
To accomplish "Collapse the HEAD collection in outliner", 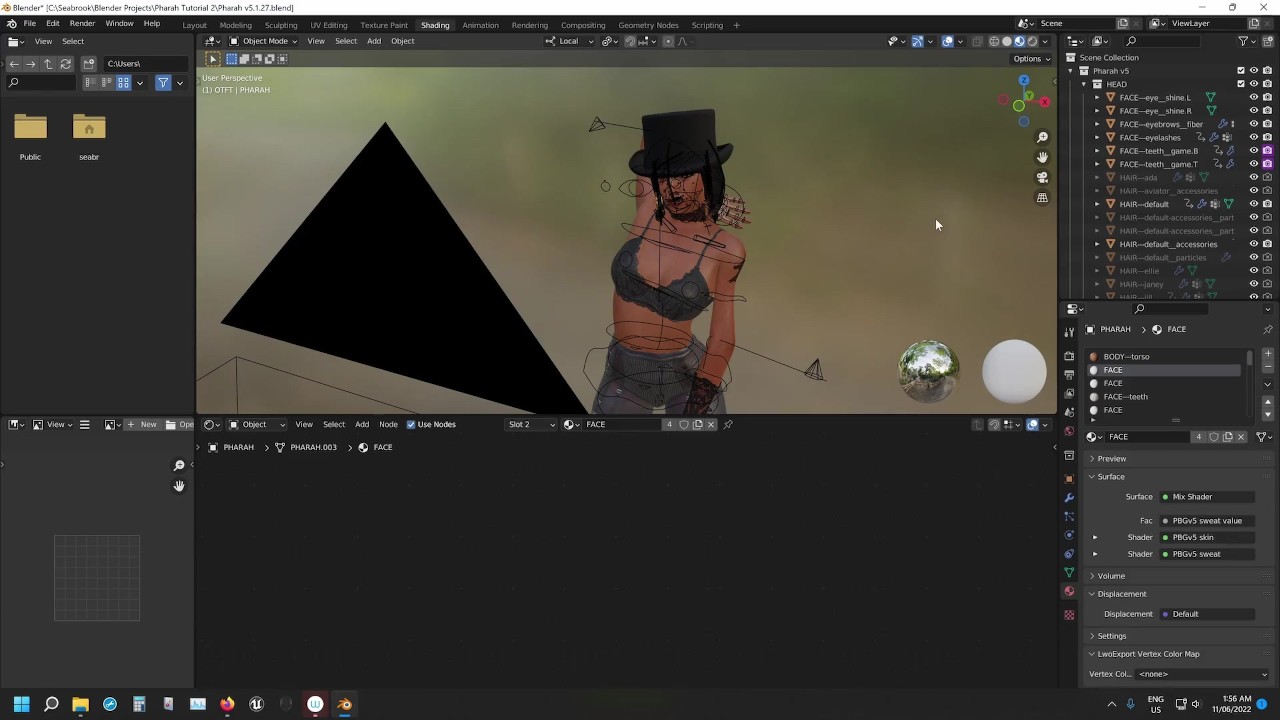I will (1083, 85).
